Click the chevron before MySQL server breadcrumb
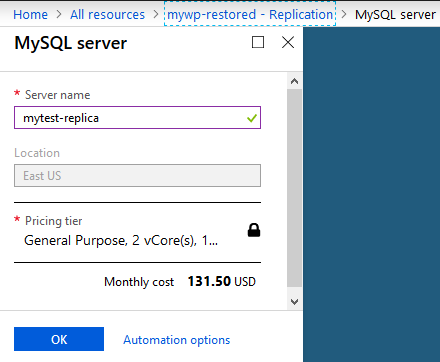The width and height of the screenshot is (440, 362). click(x=344, y=14)
